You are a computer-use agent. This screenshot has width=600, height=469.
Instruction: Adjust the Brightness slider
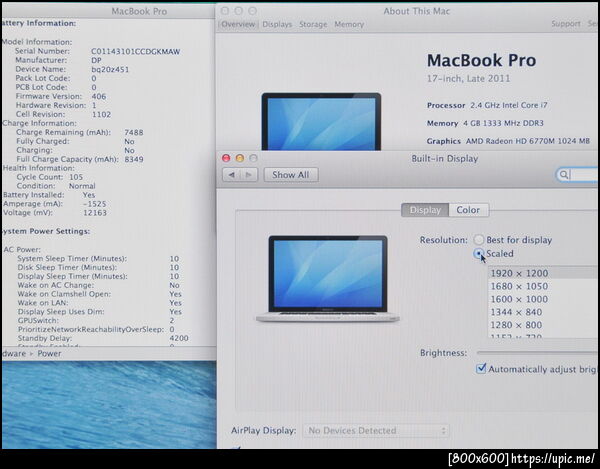coord(537,352)
